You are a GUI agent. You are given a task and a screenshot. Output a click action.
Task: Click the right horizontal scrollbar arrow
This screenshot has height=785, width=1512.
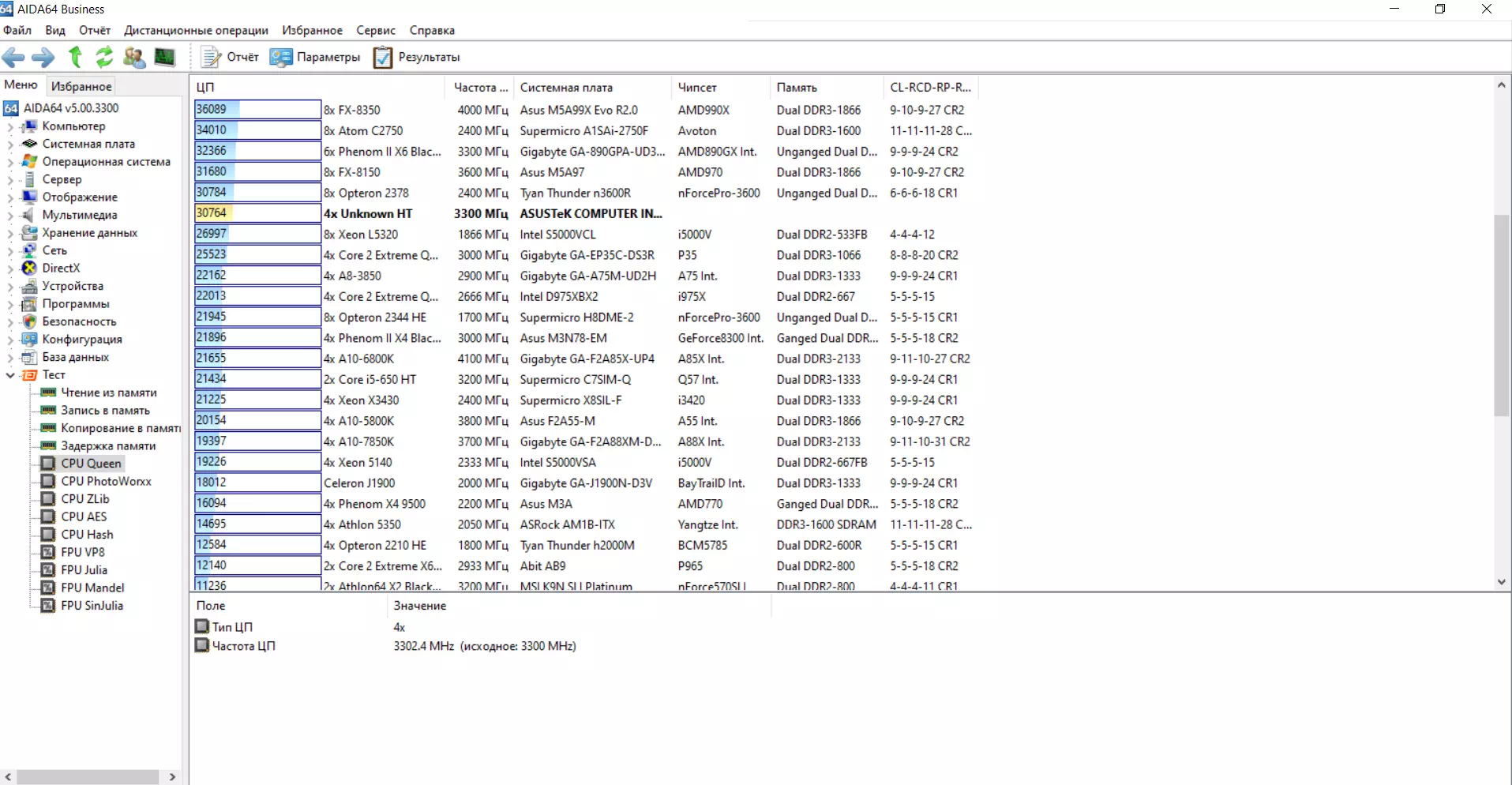172,777
